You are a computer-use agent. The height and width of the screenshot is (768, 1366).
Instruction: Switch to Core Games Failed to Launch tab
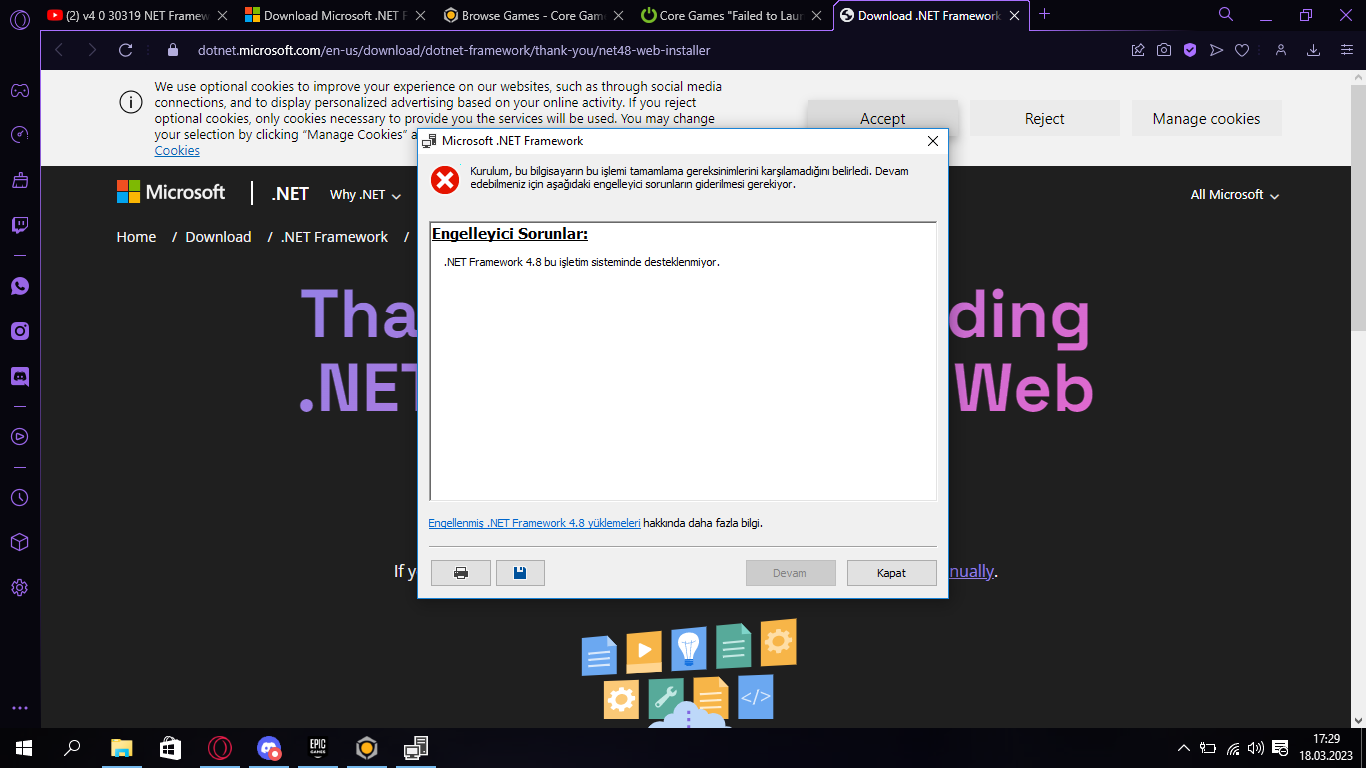click(729, 15)
